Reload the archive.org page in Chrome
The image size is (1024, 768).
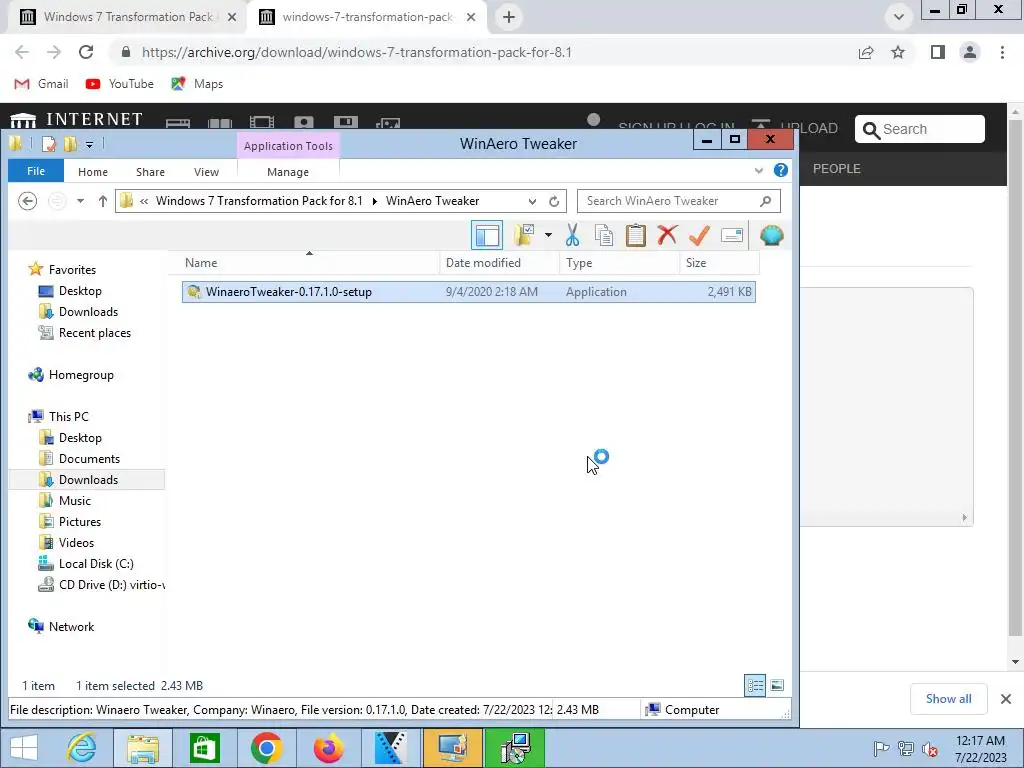coord(86,52)
